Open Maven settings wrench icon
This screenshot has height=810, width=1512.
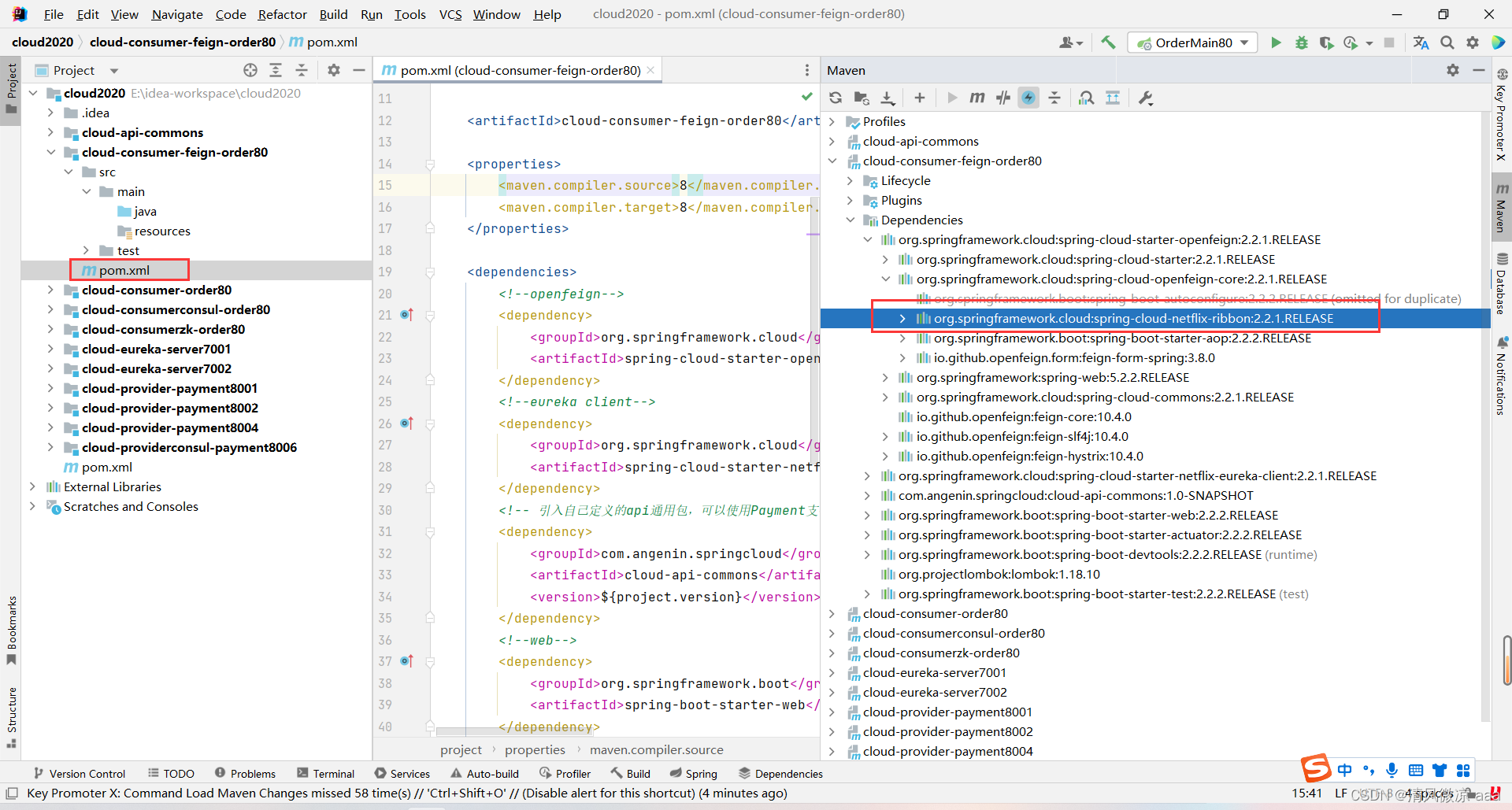pyautogui.click(x=1146, y=98)
